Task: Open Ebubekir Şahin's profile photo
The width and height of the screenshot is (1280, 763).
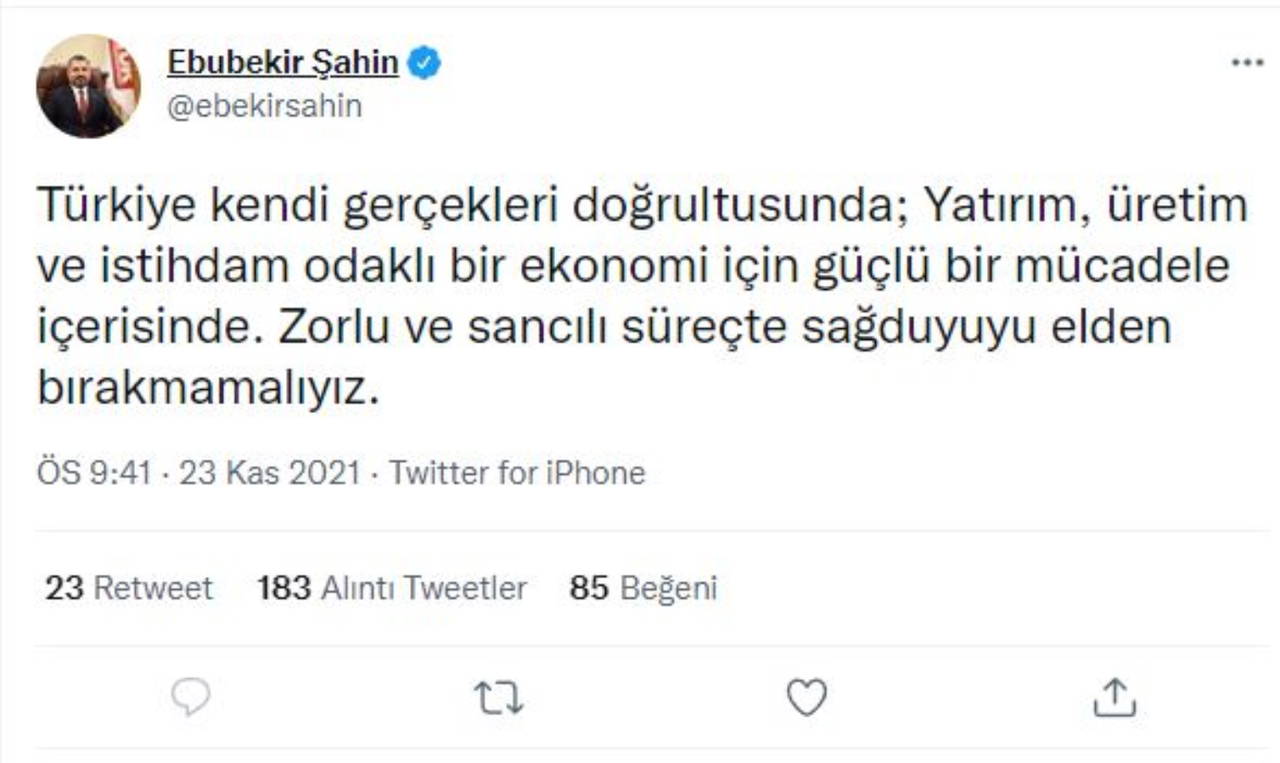Action: click(88, 87)
